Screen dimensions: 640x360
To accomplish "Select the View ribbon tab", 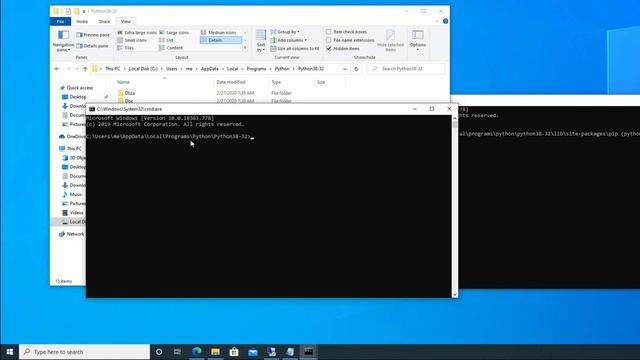I will [x=126, y=21].
